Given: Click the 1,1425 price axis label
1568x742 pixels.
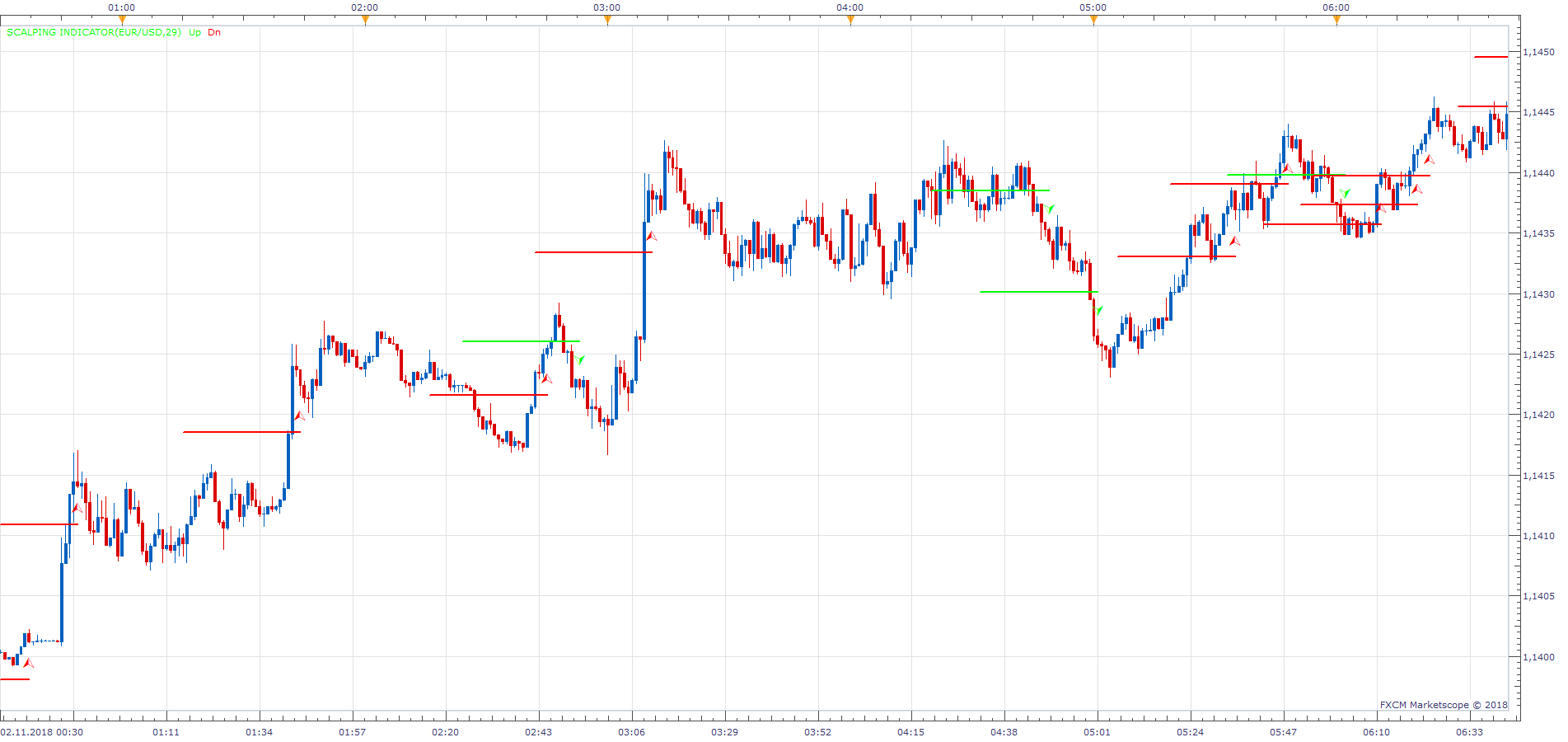Looking at the screenshot, I should coord(1538,355).
